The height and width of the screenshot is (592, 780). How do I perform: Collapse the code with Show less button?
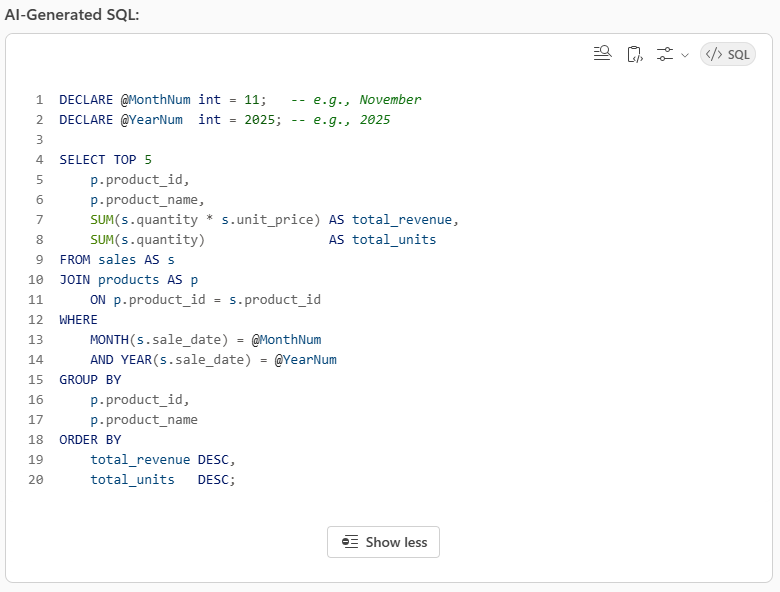click(x=383, y=542)
